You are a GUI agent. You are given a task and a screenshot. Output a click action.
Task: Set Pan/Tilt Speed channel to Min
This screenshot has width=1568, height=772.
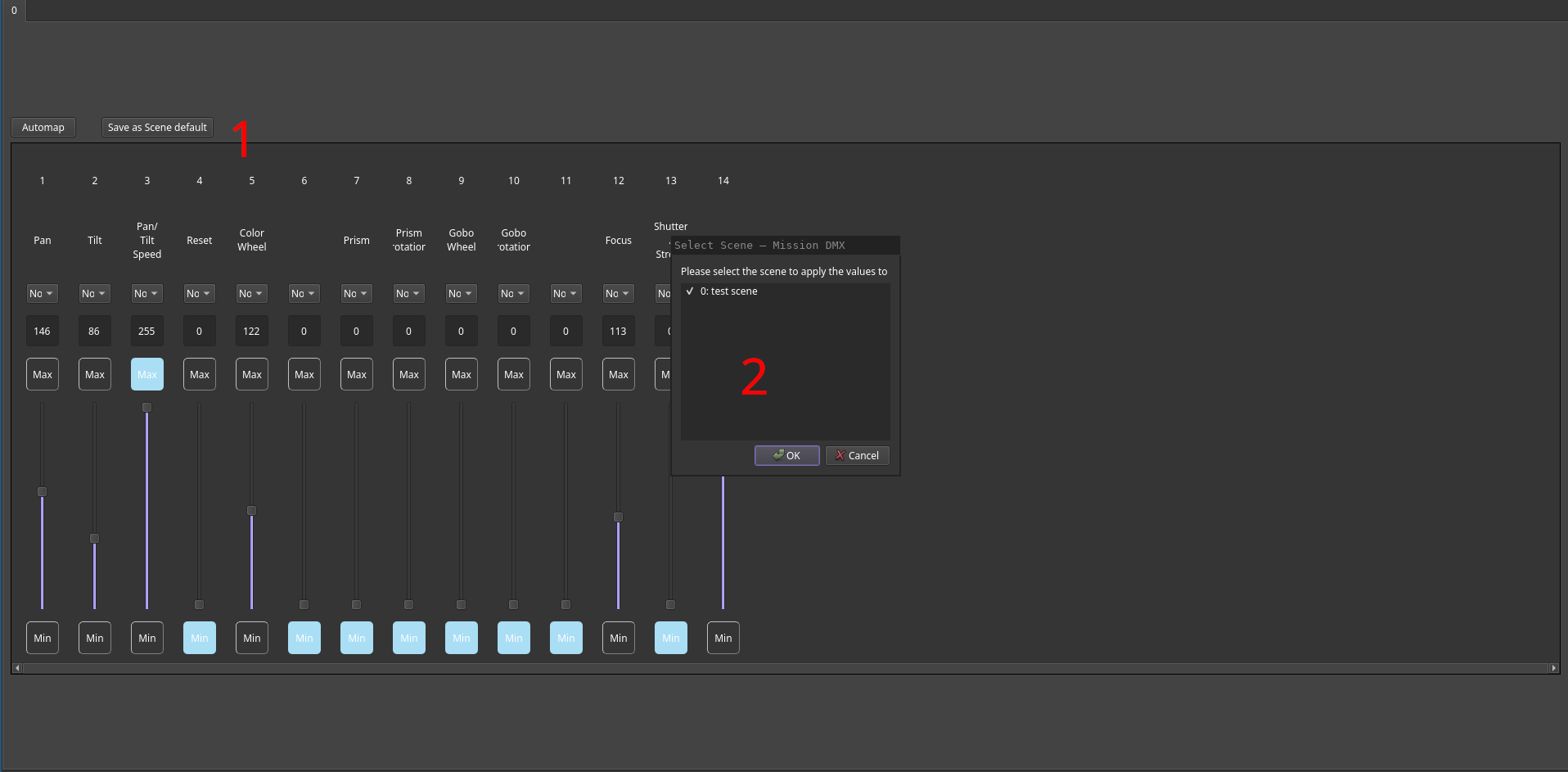(147, 638)
